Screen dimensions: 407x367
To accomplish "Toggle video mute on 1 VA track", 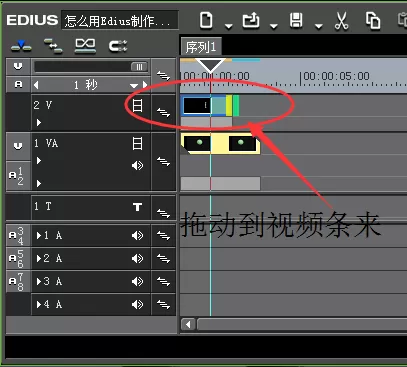I will tap(137, 144).
